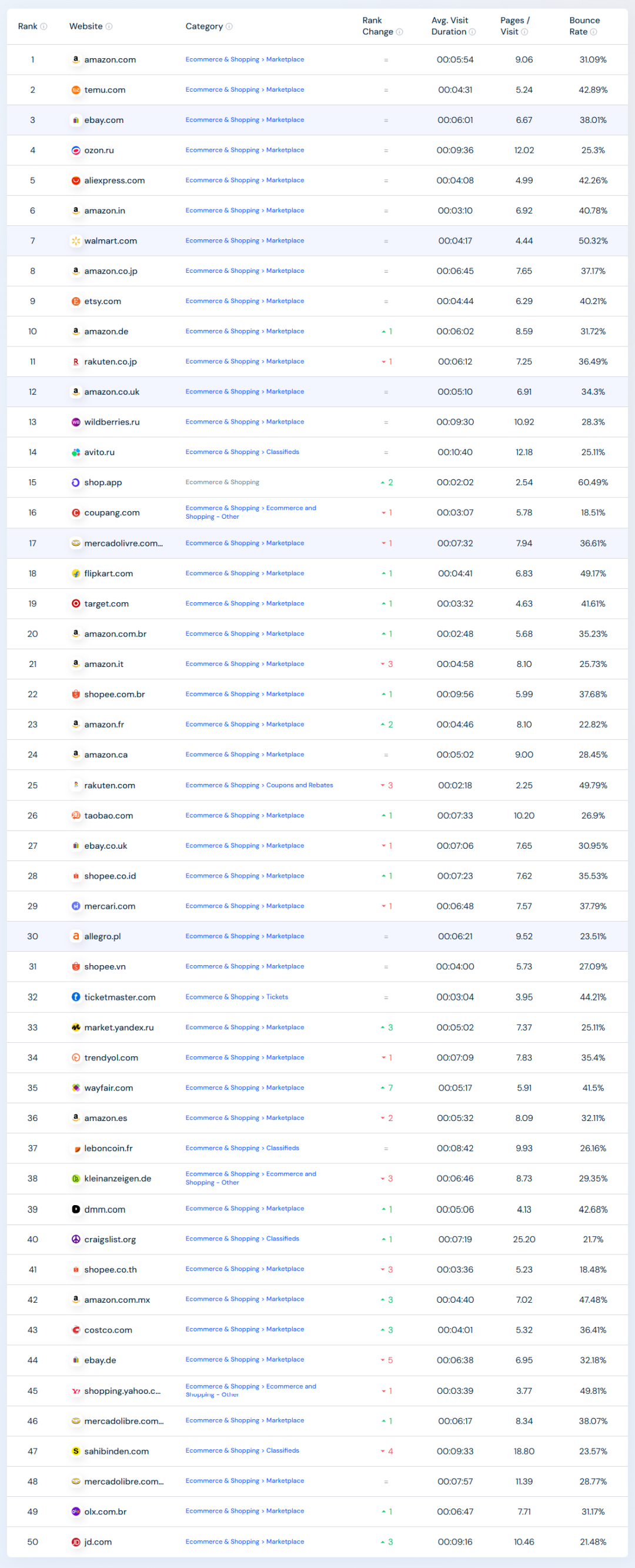This screenshot has height=1568, width=635.
Task: Follow the Classifieds category link for avito.ru
Action: tap(283, 452)
